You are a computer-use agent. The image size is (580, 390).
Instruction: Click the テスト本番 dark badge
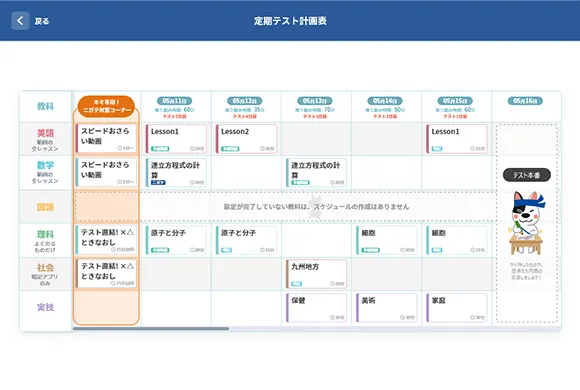(x=526, y=175)
